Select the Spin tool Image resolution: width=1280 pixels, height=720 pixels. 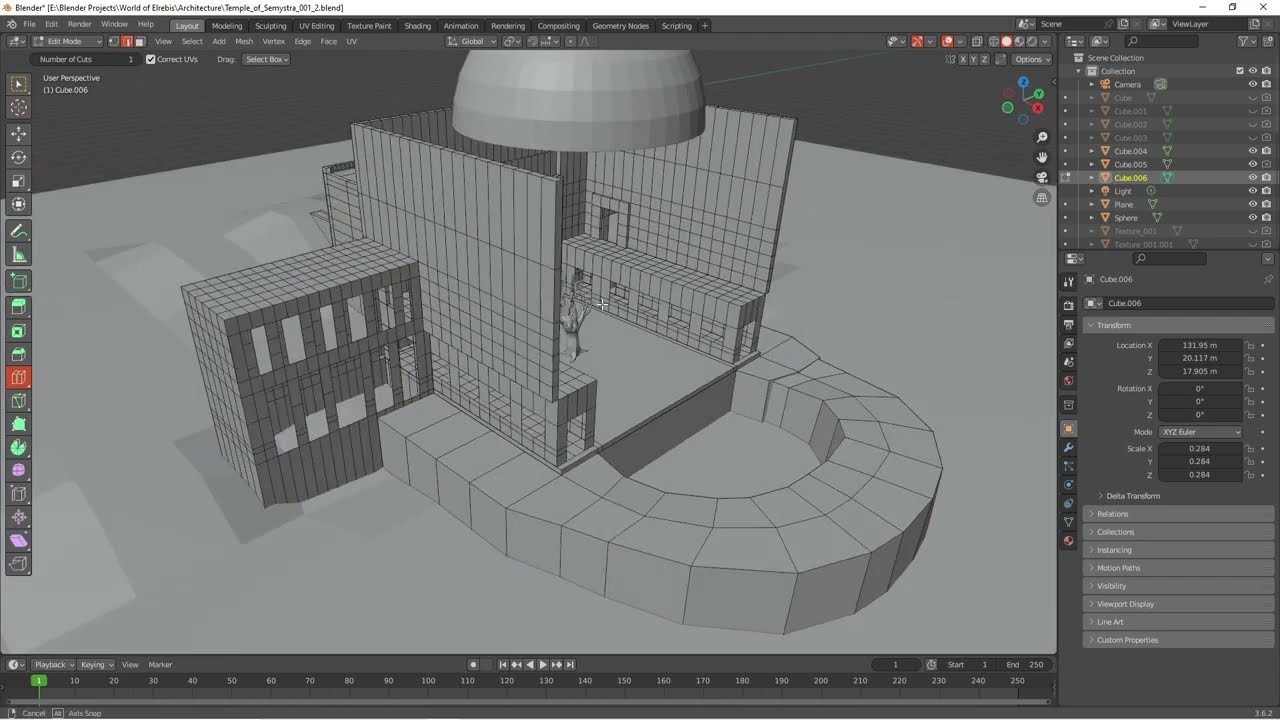click(19, 448)
